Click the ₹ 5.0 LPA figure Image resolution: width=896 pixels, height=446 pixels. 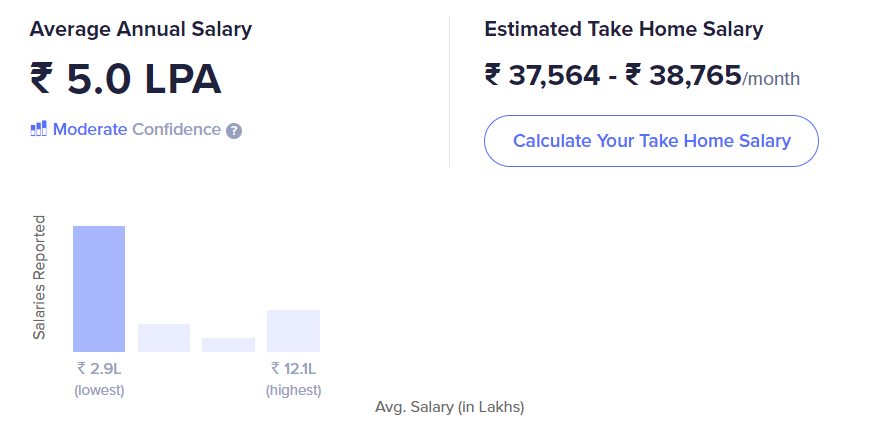126,80
